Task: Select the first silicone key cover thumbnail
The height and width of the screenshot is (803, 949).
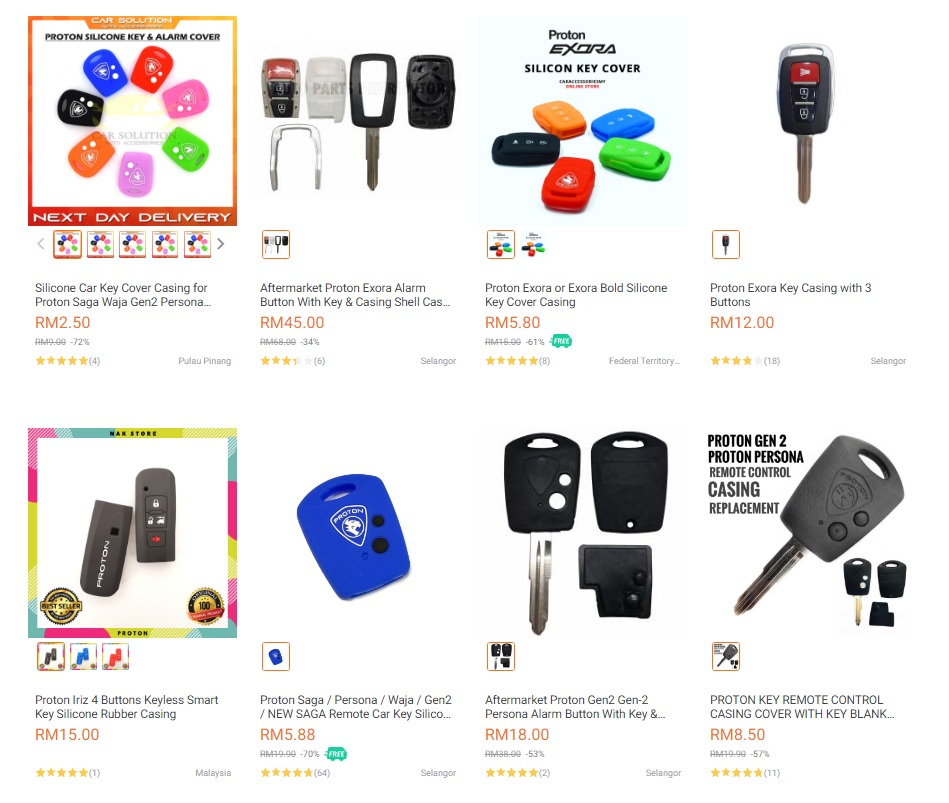Action: [67, 244]
